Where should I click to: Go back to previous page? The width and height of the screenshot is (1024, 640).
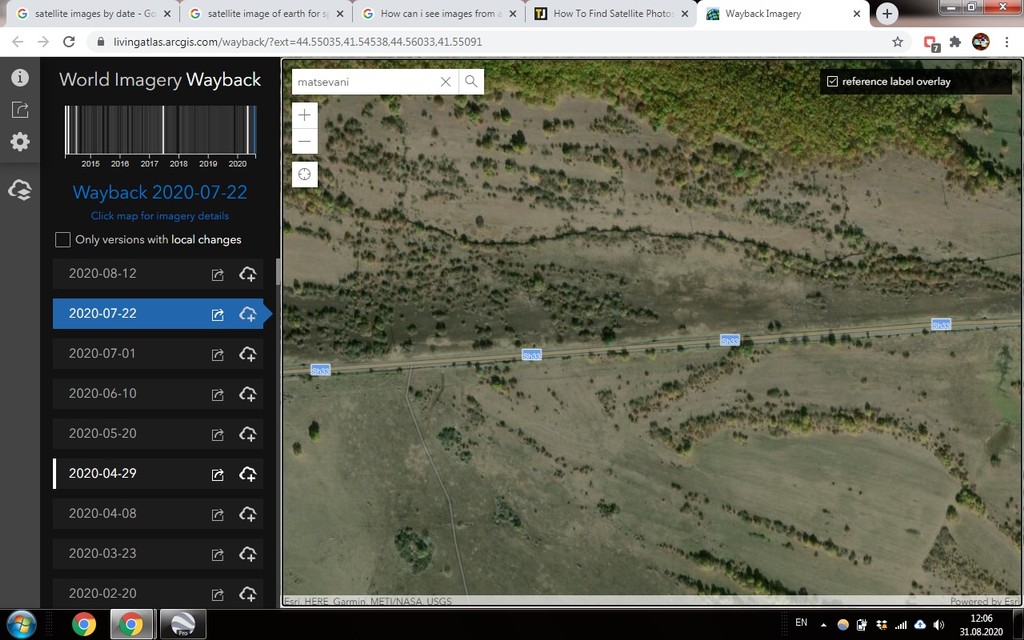(x=18, y=42)
